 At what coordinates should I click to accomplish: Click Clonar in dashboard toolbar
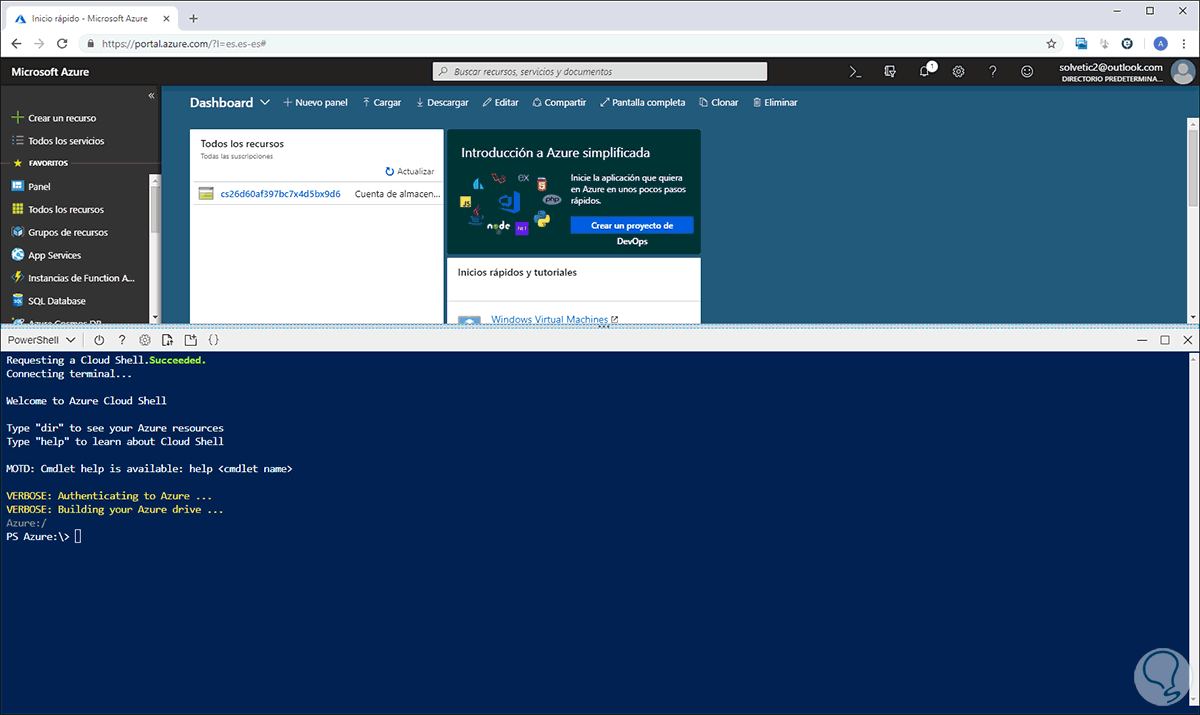click(718, 103)
